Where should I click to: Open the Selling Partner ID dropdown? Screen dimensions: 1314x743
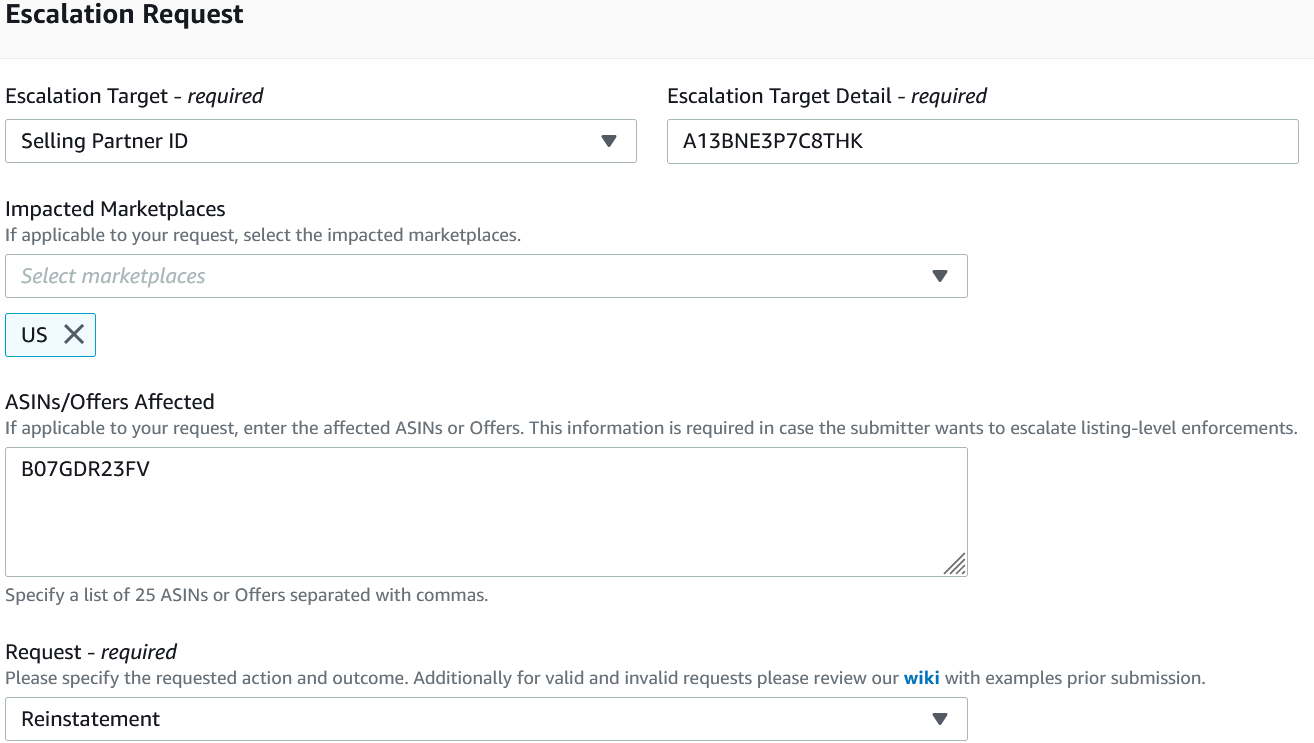point(320,141)
